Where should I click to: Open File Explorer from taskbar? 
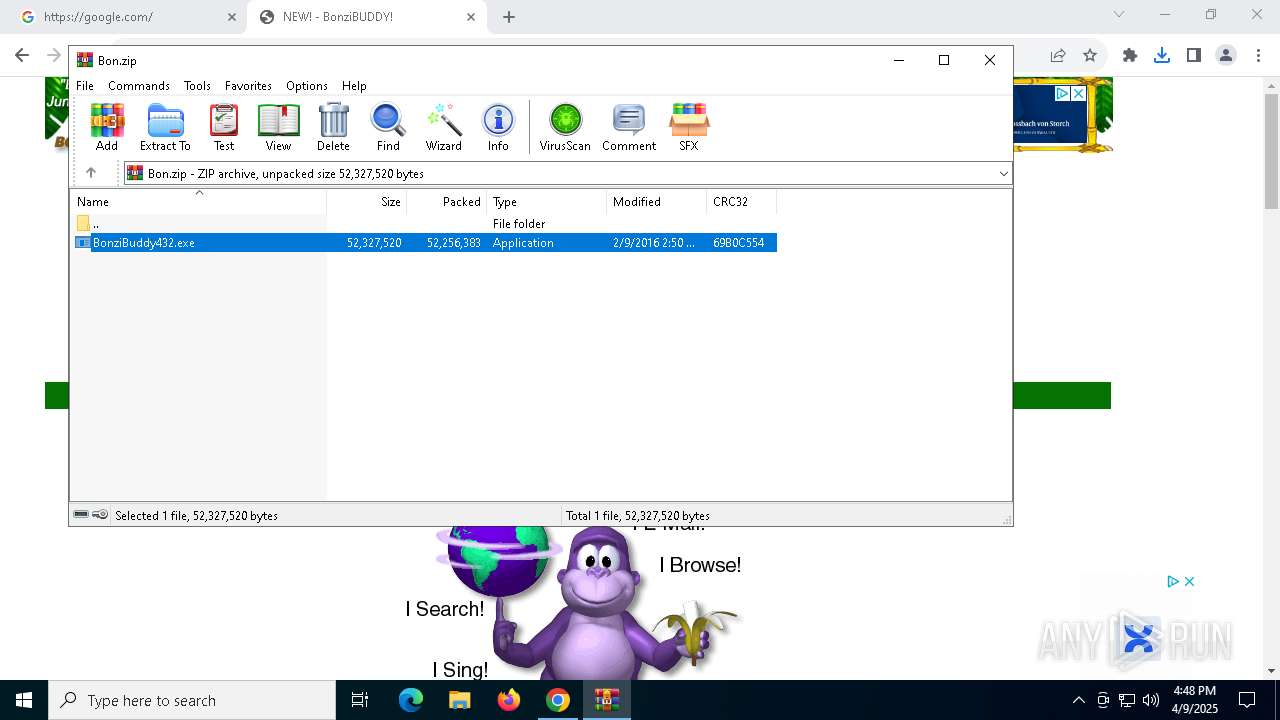pos(460,700)
